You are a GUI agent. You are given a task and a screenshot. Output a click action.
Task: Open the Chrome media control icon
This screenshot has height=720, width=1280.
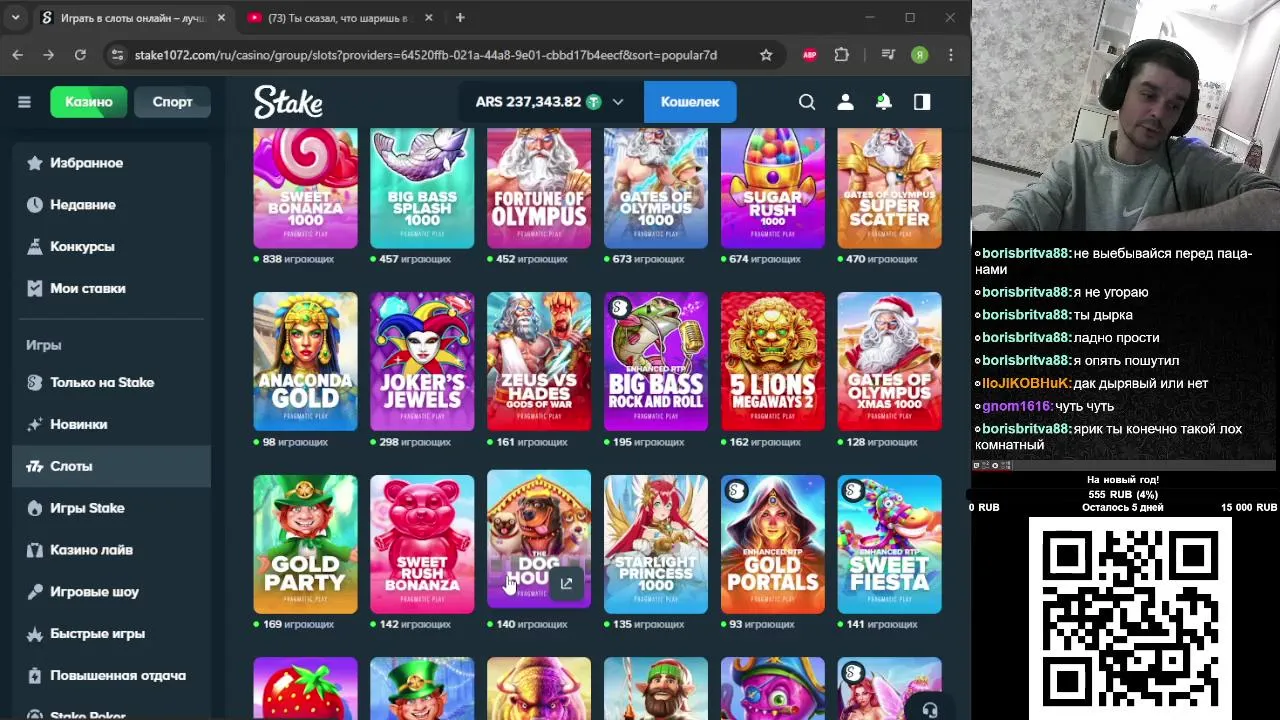(x=888, y=55)
